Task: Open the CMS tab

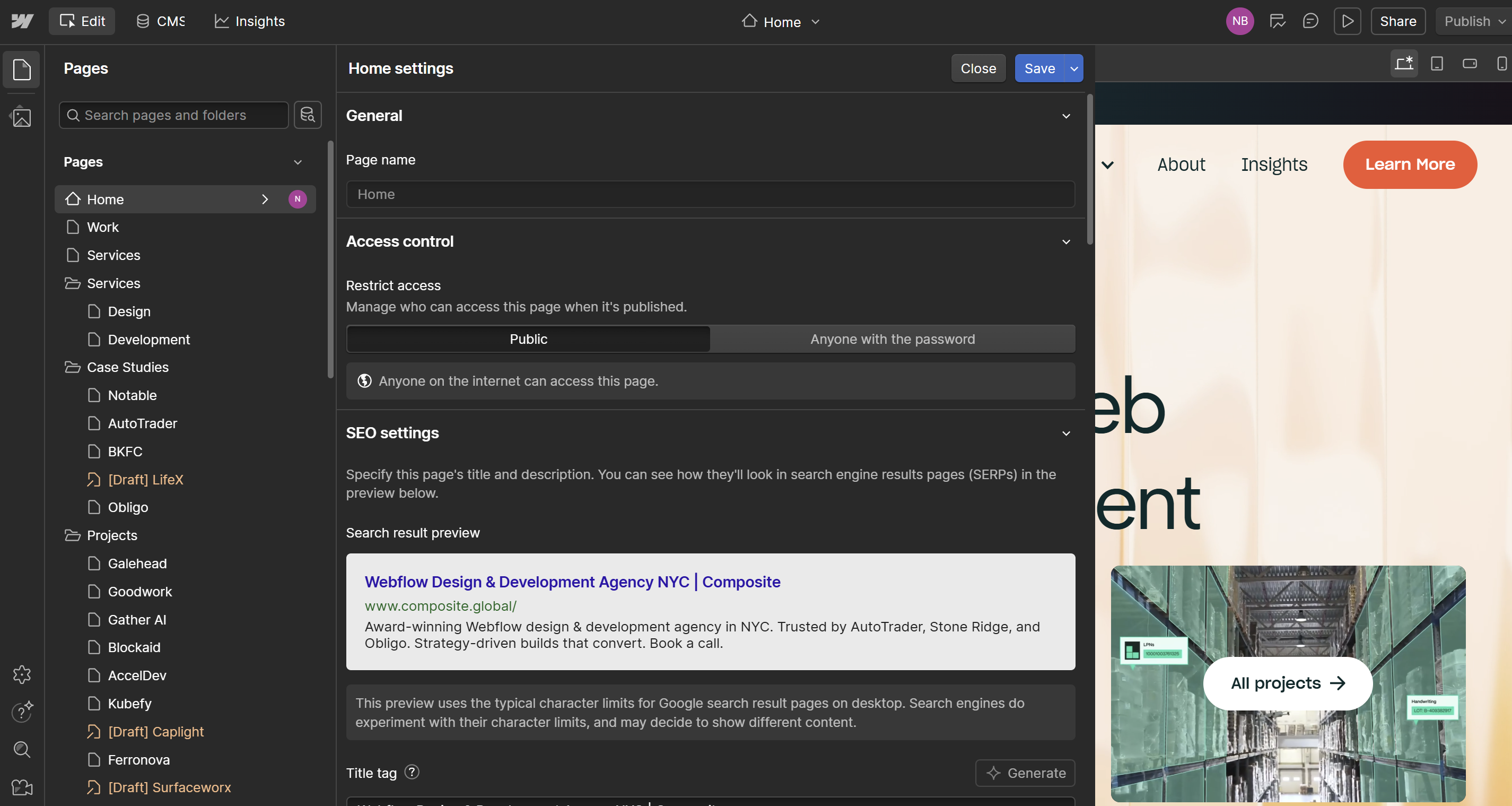Action: point(161,21)
